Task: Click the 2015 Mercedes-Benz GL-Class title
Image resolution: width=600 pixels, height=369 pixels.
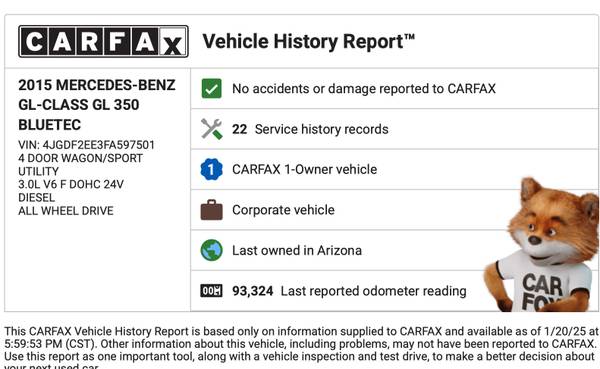Action: pos(96,104)
